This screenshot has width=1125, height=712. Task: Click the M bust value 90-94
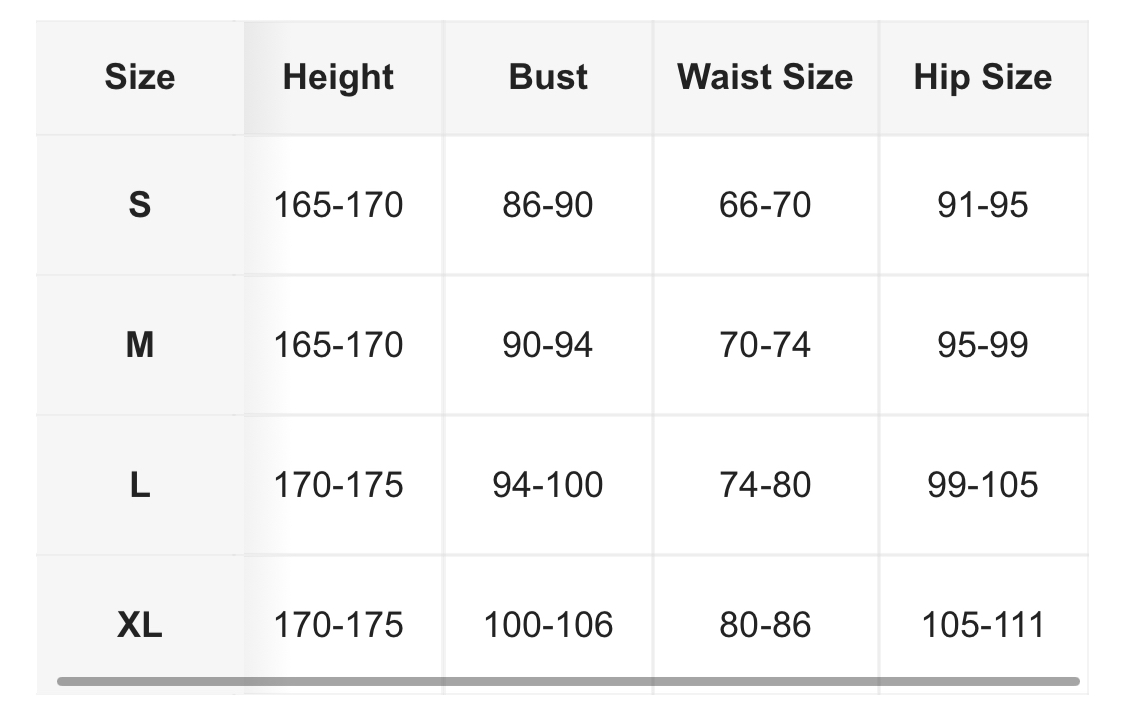[x=548, y=345]
